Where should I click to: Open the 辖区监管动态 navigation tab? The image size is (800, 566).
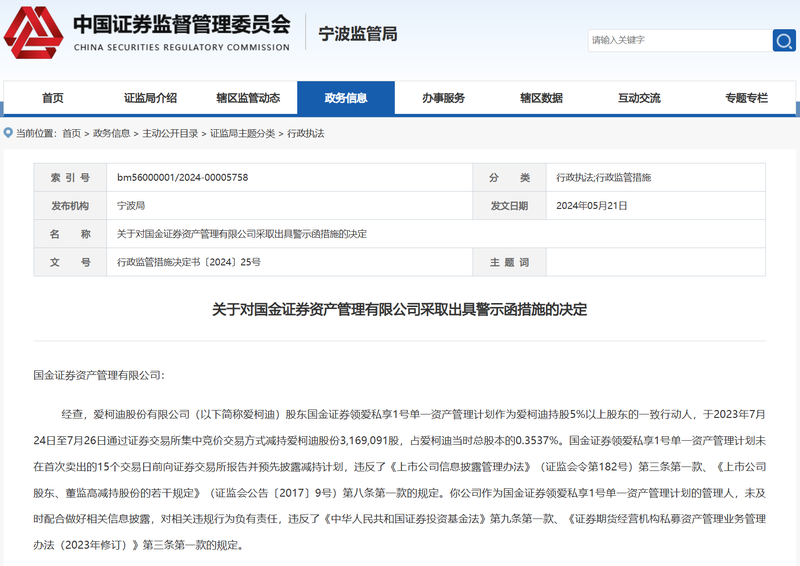click(x=248, y=97)
